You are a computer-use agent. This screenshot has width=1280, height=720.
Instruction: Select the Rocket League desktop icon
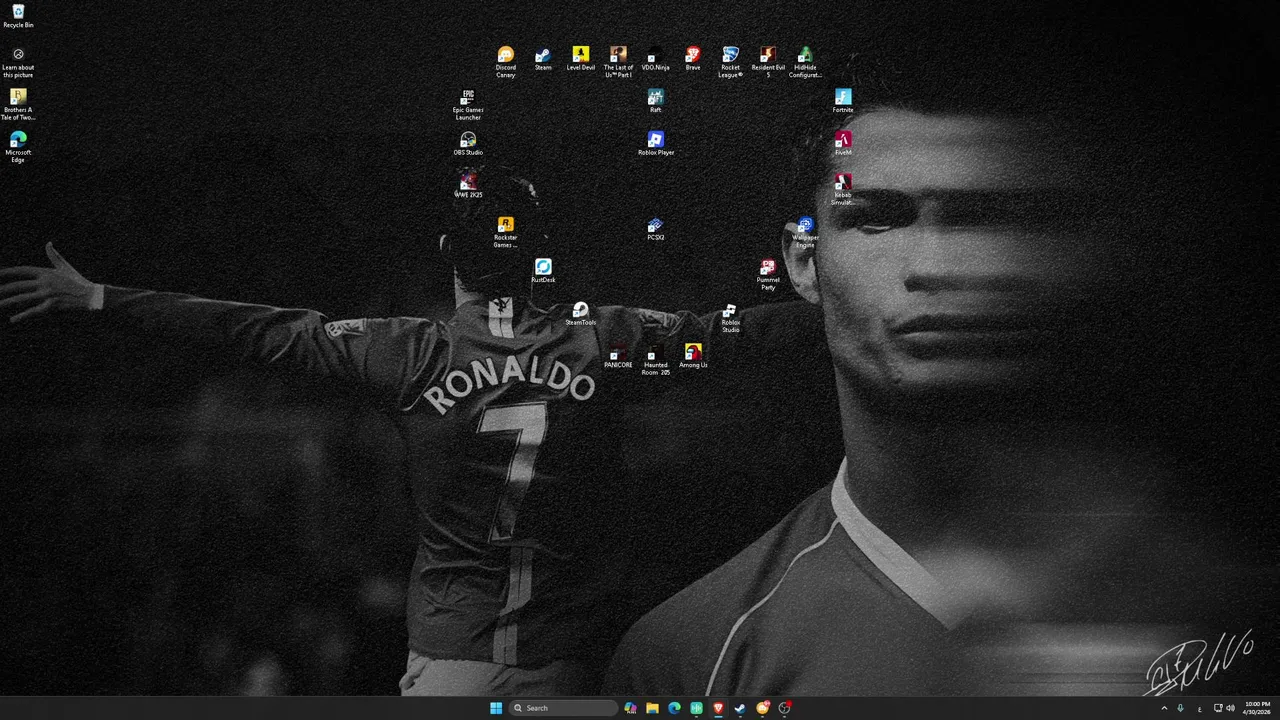tap(731, 62)
